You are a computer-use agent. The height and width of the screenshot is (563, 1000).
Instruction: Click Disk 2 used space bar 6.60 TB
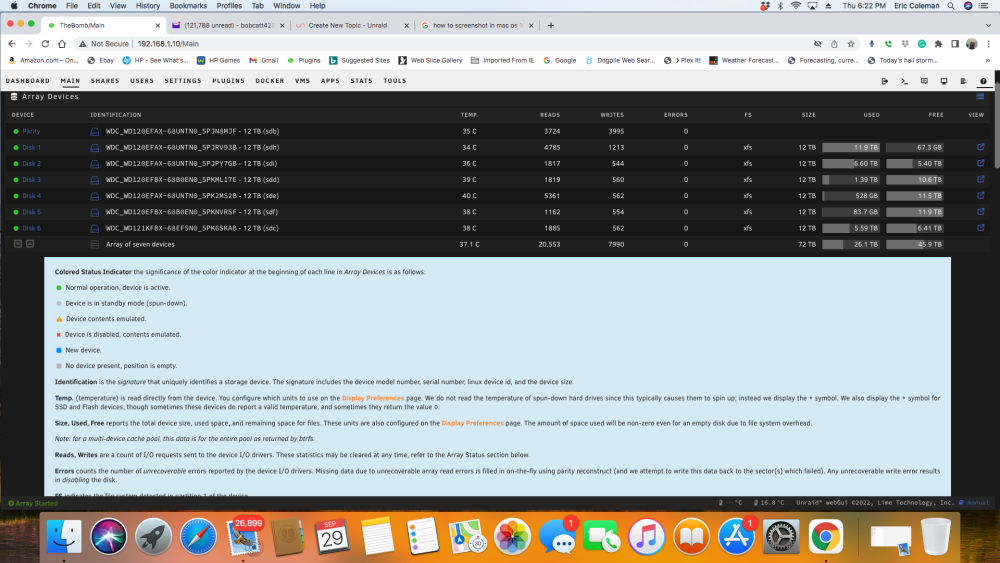(x=851, y=163)
